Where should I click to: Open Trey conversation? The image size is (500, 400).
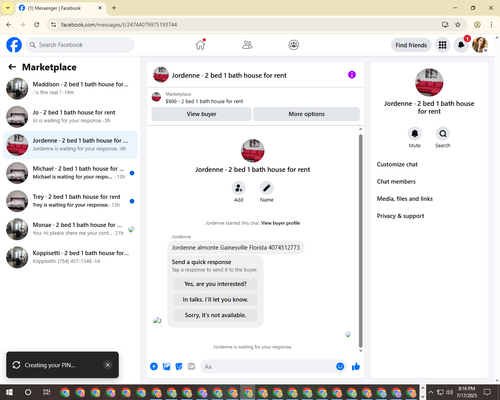pyautogui.click(x=70, y=201)
